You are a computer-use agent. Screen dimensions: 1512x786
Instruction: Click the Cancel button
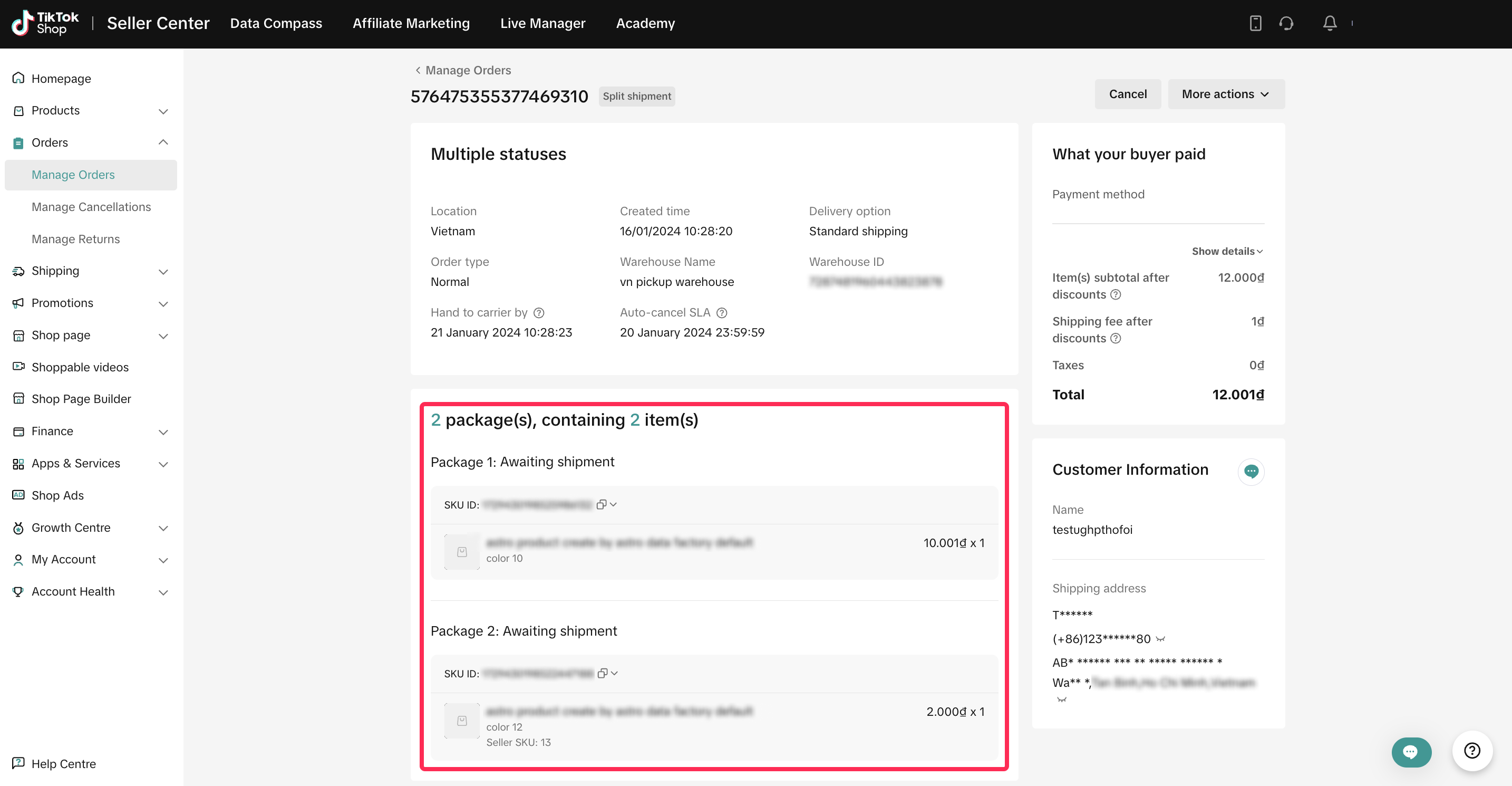point(1127,94)
